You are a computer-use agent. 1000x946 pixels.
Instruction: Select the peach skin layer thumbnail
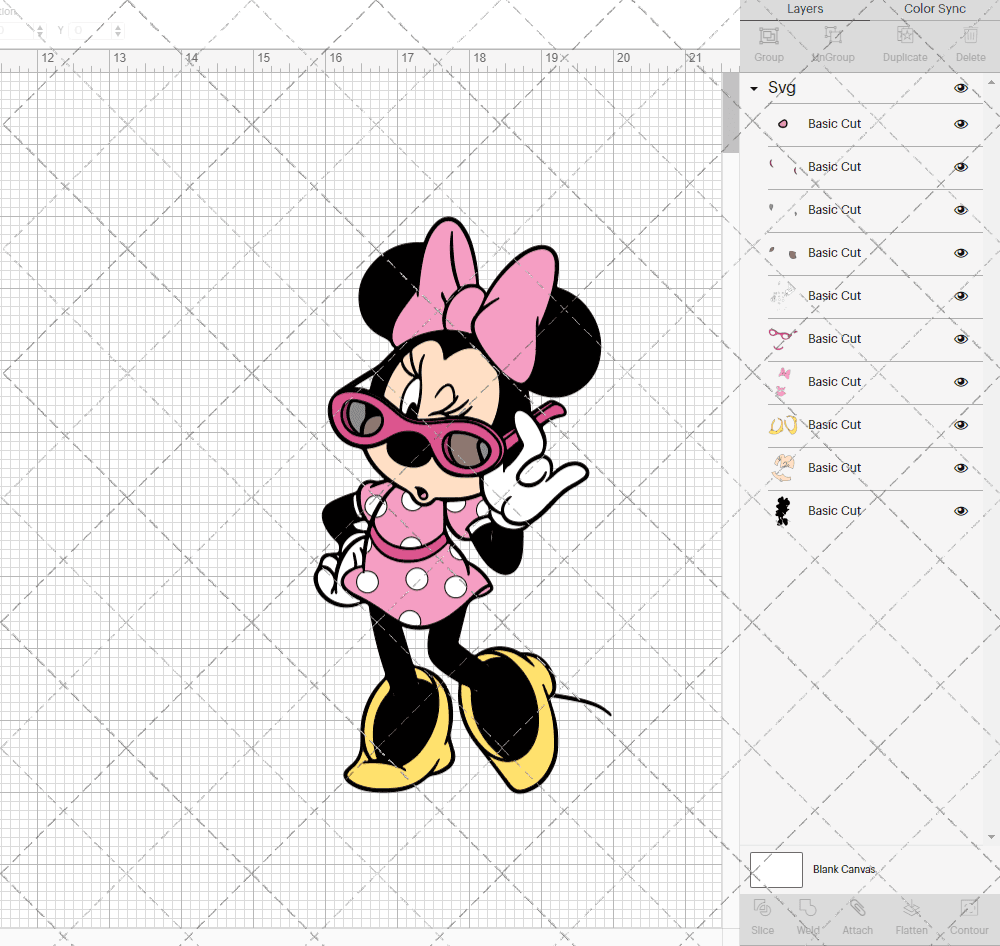click(783, 468)
